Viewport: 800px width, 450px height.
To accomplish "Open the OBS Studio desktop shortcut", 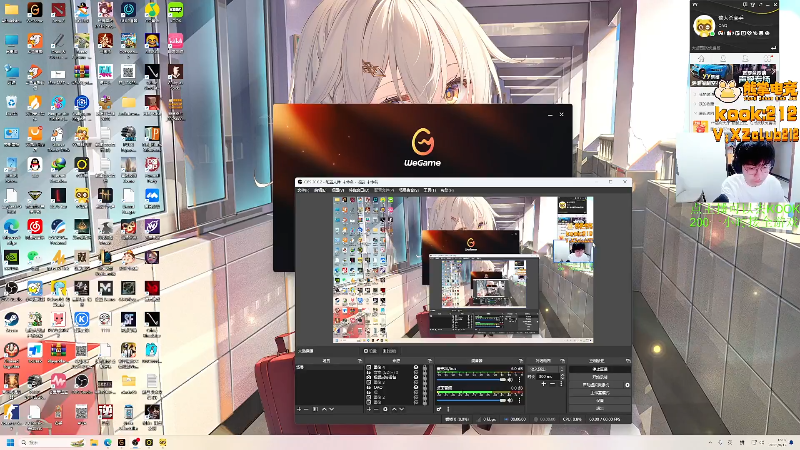I will [11, 289].
